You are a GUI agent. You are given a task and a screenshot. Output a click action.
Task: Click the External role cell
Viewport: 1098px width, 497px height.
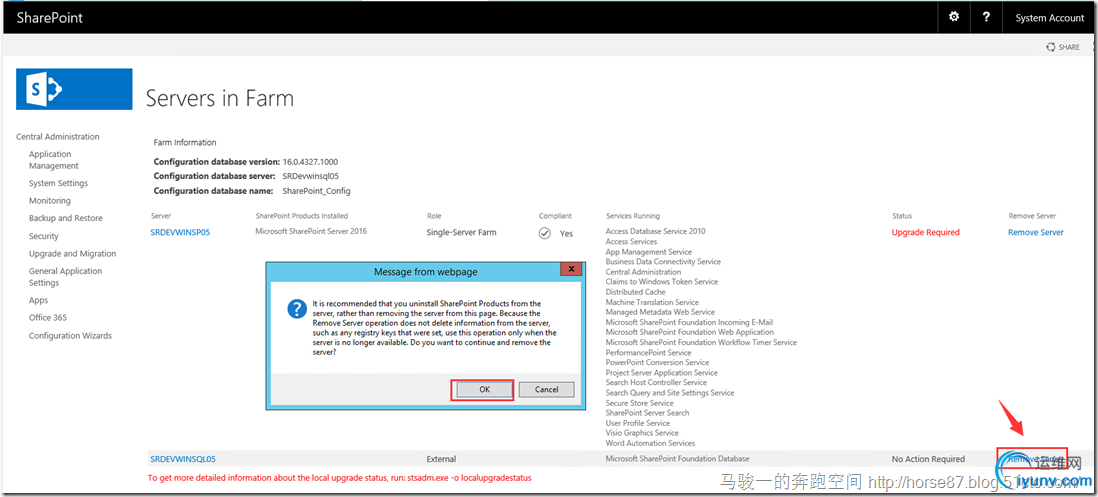[x=441, y=459]
